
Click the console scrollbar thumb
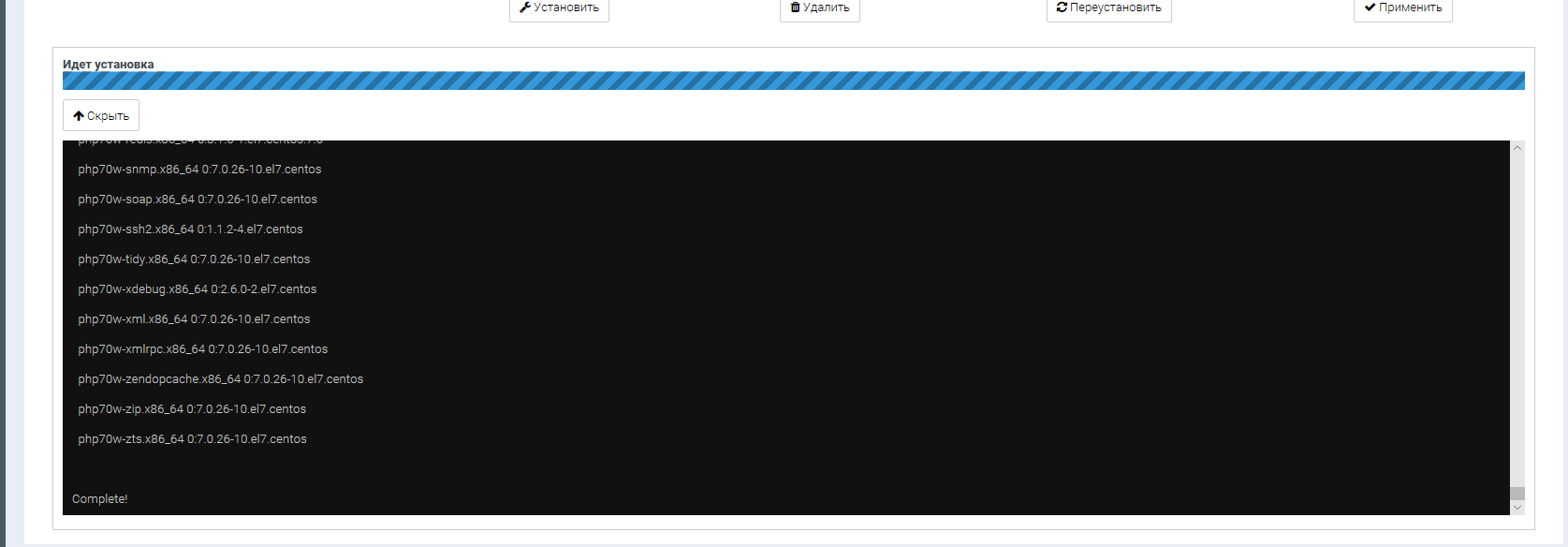click(1517, 494)
